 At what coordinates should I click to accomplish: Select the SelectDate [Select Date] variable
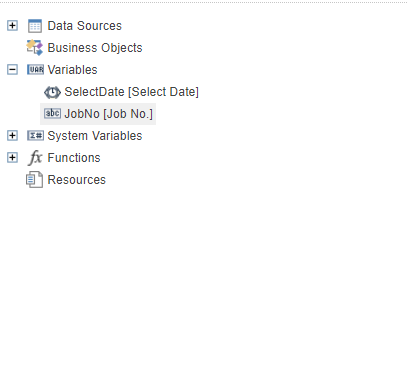tap(131, 92)
